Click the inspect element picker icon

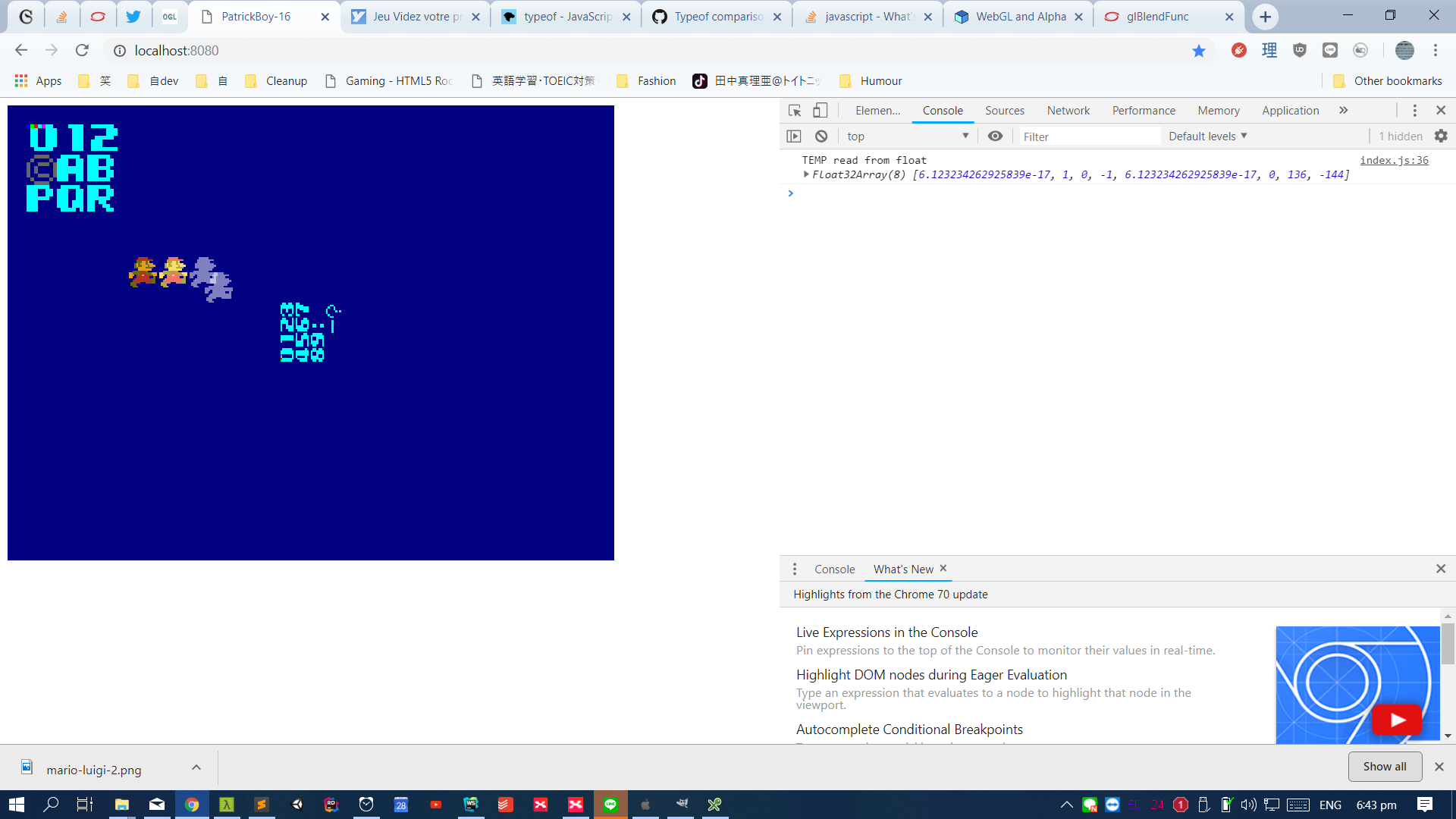(795, 111)
